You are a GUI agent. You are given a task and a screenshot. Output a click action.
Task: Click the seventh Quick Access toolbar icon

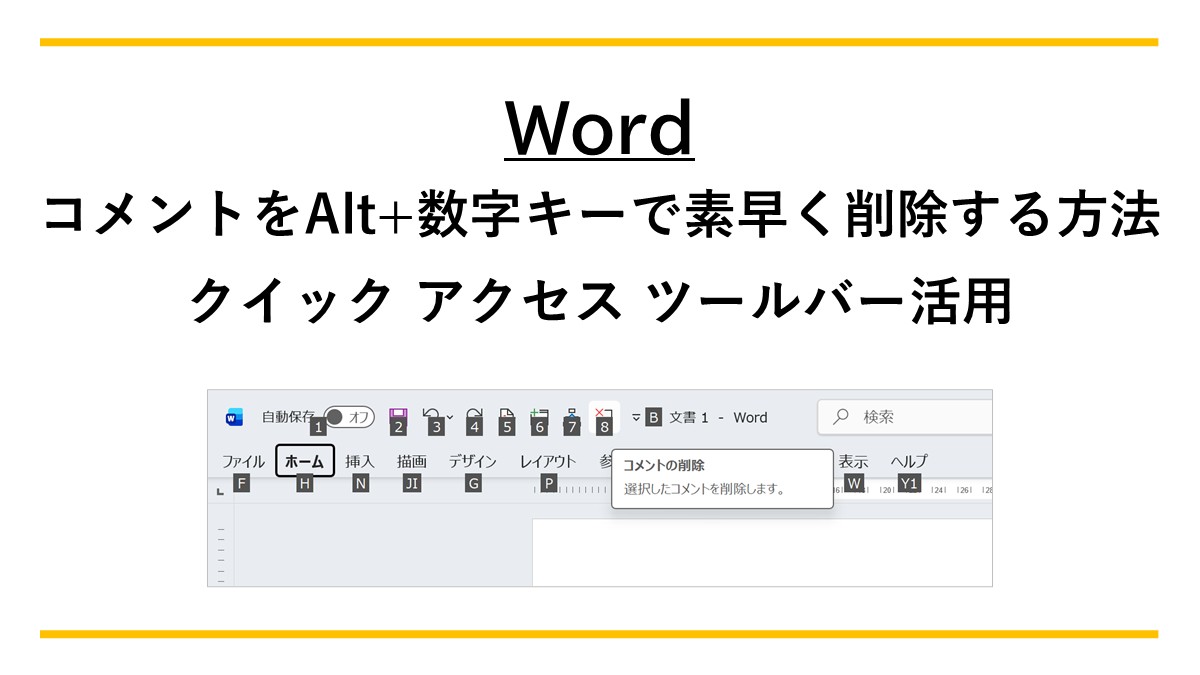coord(572,415)
